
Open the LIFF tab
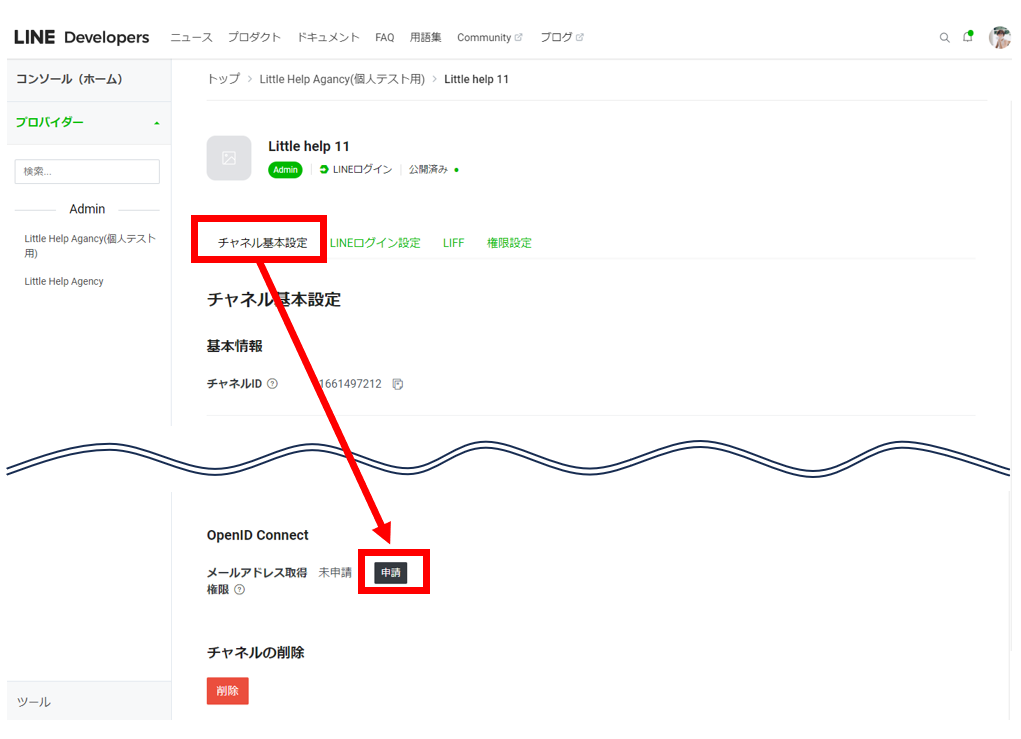click(454, 243)
